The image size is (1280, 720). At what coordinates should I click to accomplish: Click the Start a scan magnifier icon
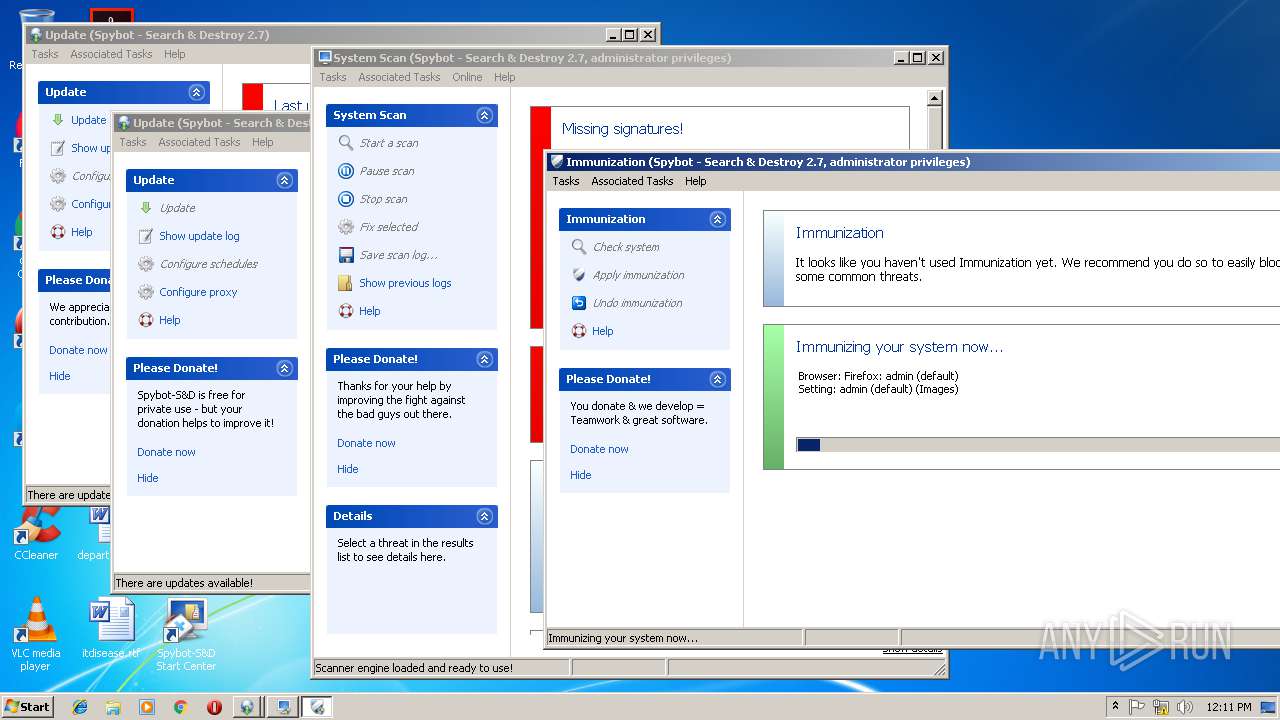346,143
